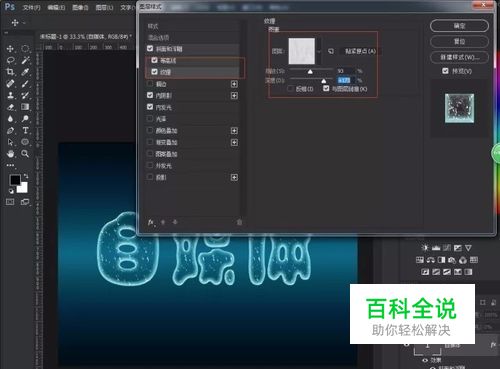Add Brightness/Contrast adjustment from Adjustments panel
The height and width of the screenshot is (369, 500).
[x=425, y=248]
